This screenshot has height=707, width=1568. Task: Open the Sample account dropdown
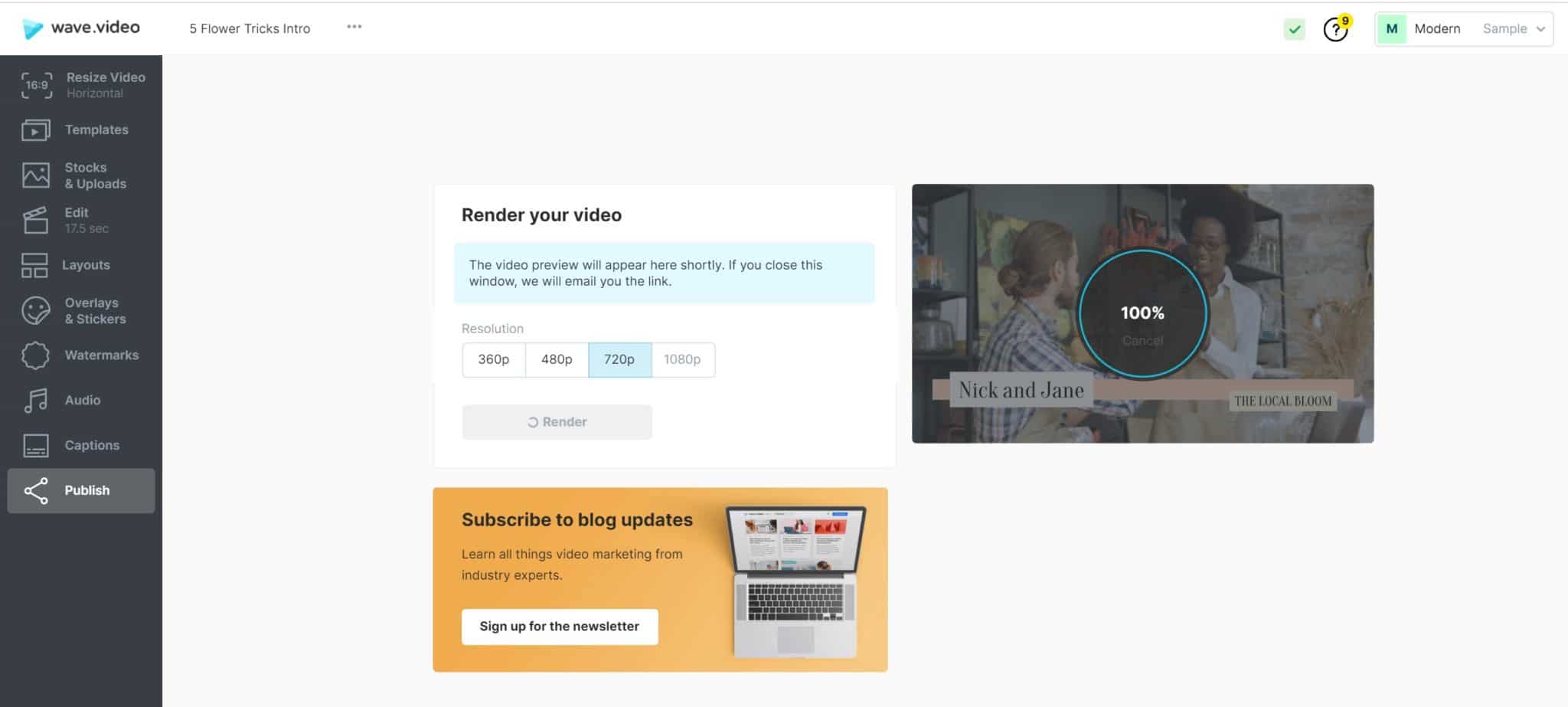click(x=1512, y=28)
